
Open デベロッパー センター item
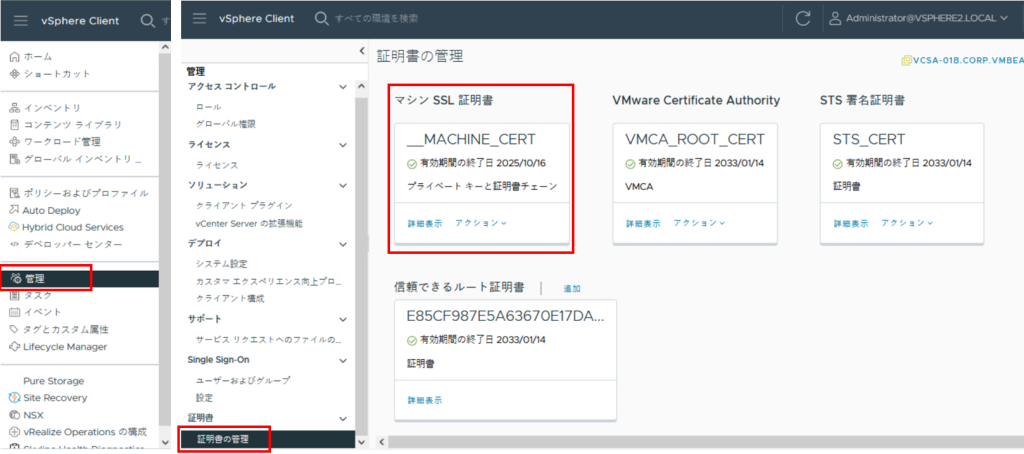(x=65, y=244)
